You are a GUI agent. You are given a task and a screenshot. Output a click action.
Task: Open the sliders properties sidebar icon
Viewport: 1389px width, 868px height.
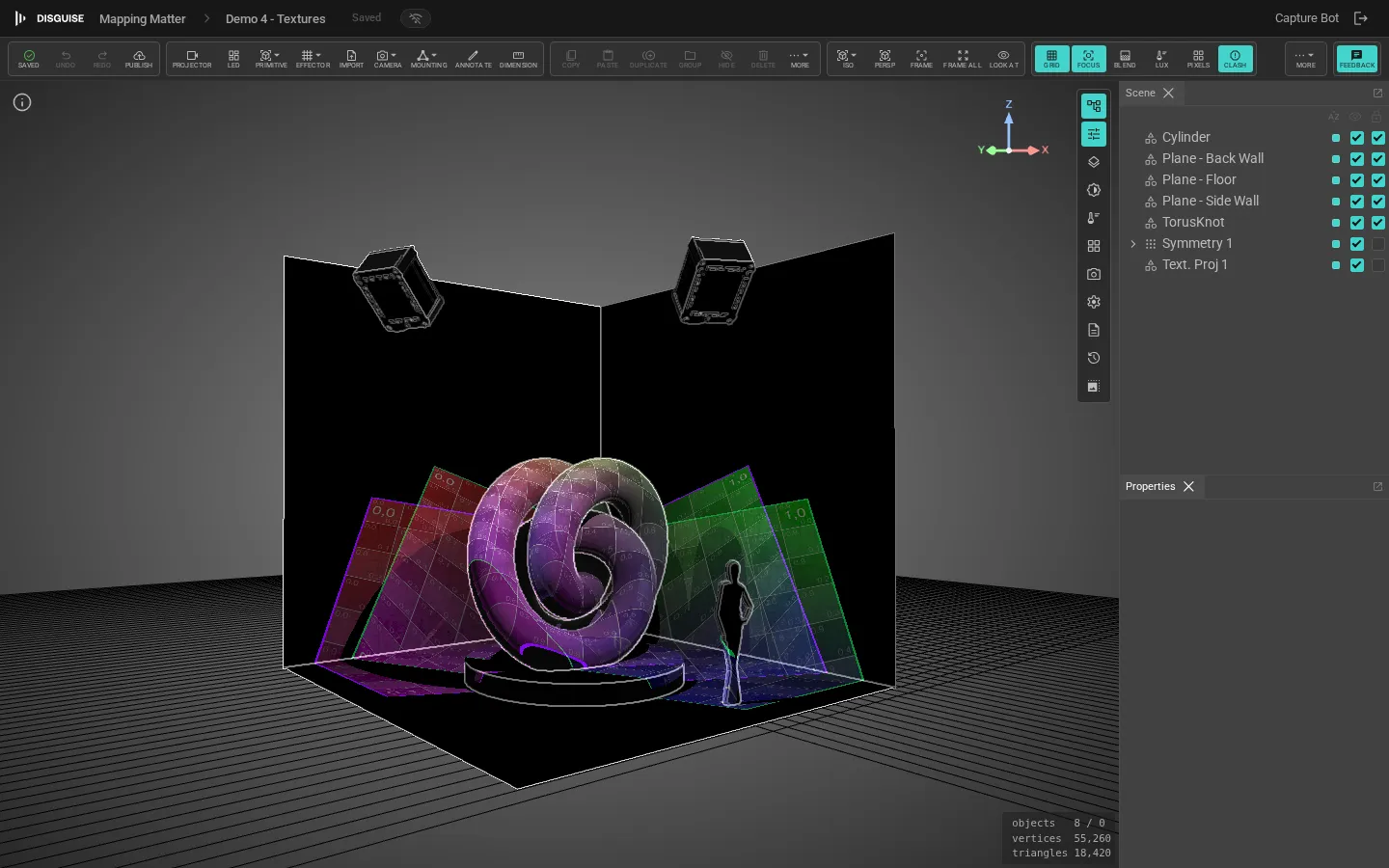pyautogui.click(x=1094, y=134)
